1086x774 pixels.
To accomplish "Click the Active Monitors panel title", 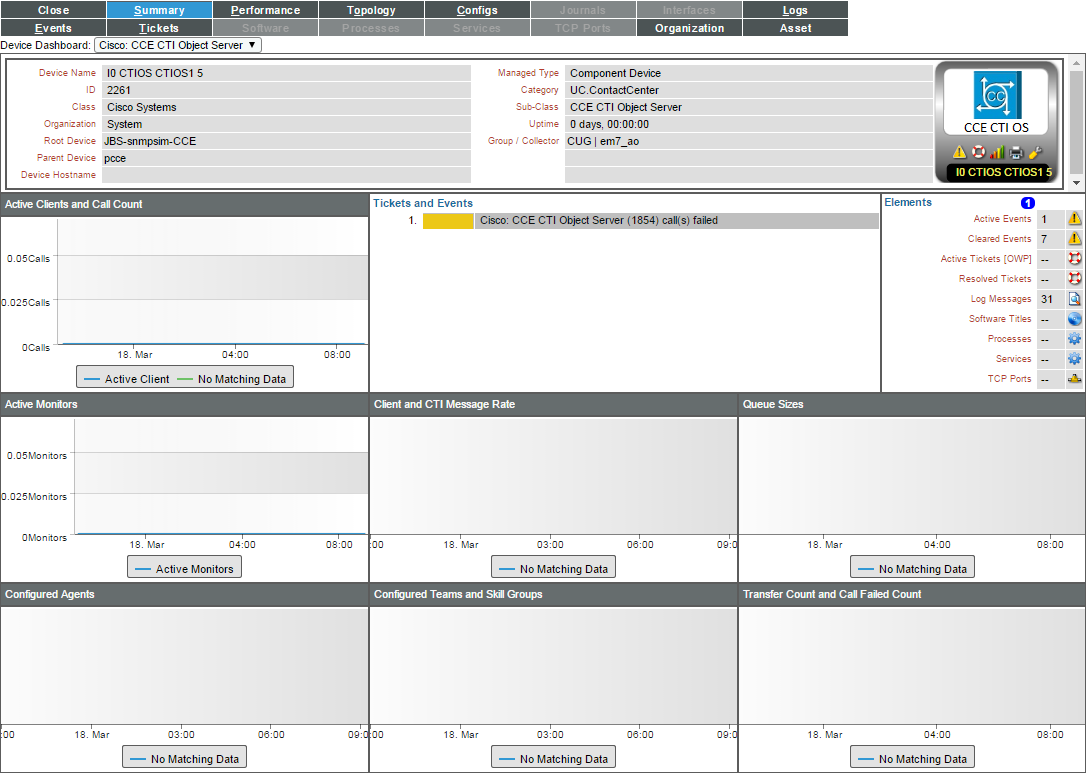I will 41,404.
